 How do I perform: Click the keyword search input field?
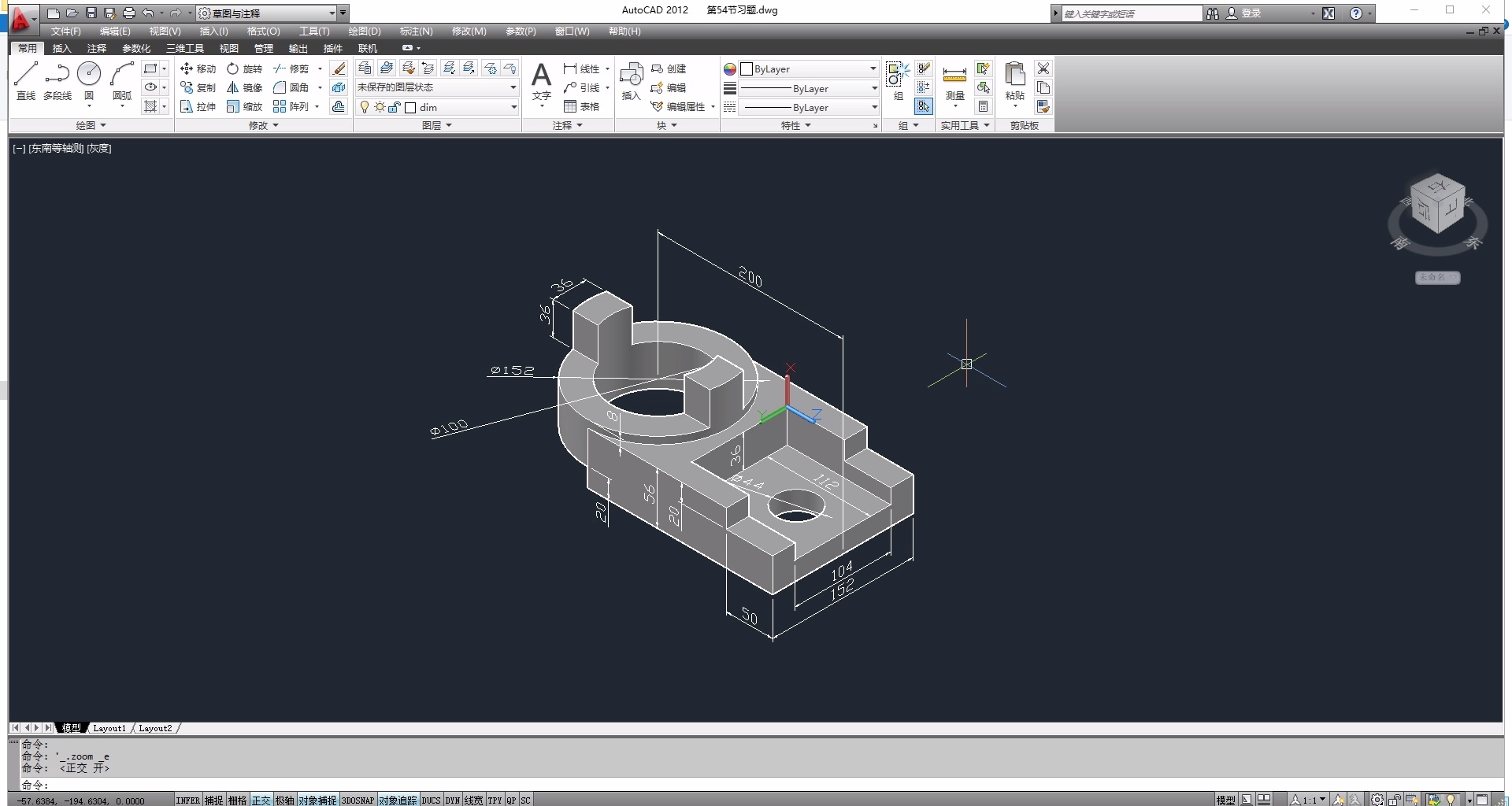tap(1131, 13)
